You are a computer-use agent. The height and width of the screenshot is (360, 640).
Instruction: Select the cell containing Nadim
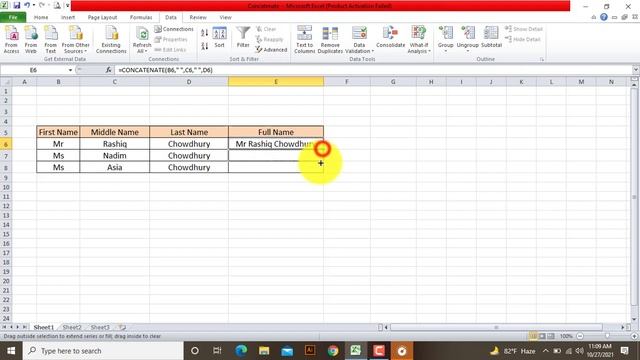[x=115, y=156]
